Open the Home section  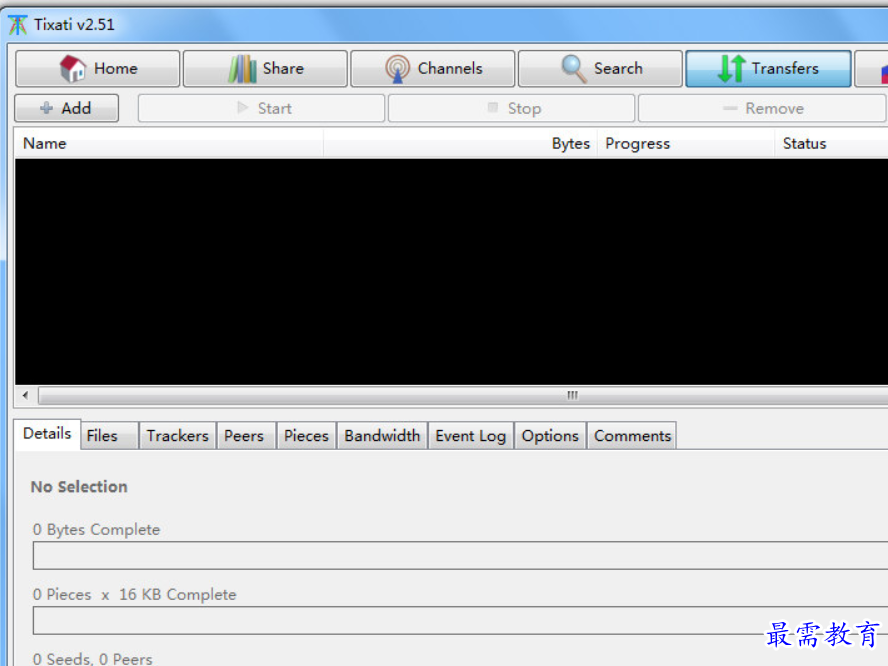point(97,69)
